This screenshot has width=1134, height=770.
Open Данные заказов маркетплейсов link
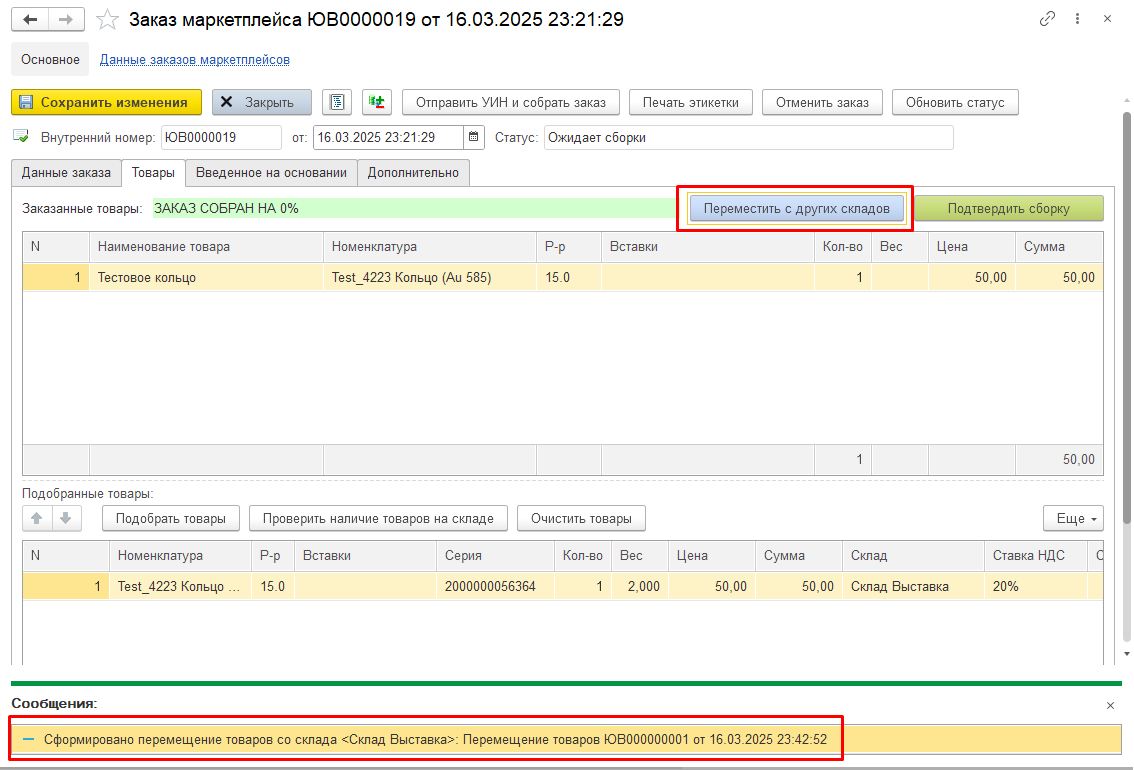(x=195, y=59)
